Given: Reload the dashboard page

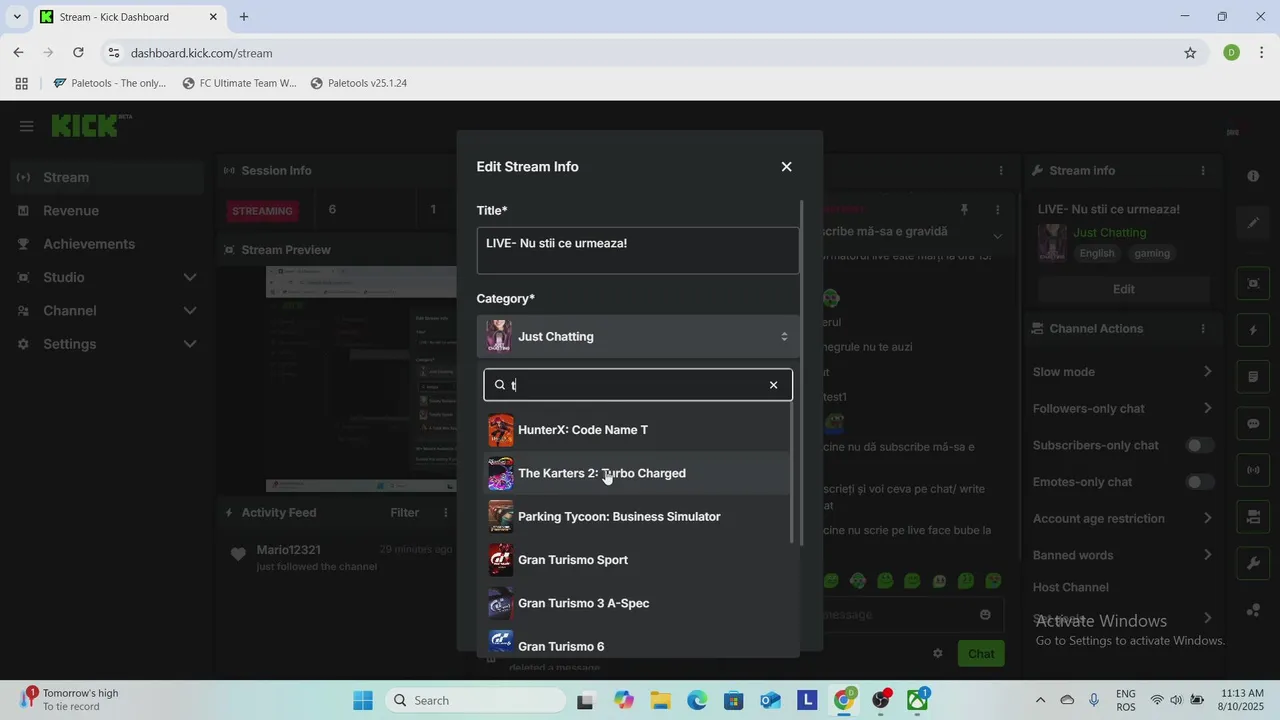Looking at the screenshot, I should tap(78, 53).
